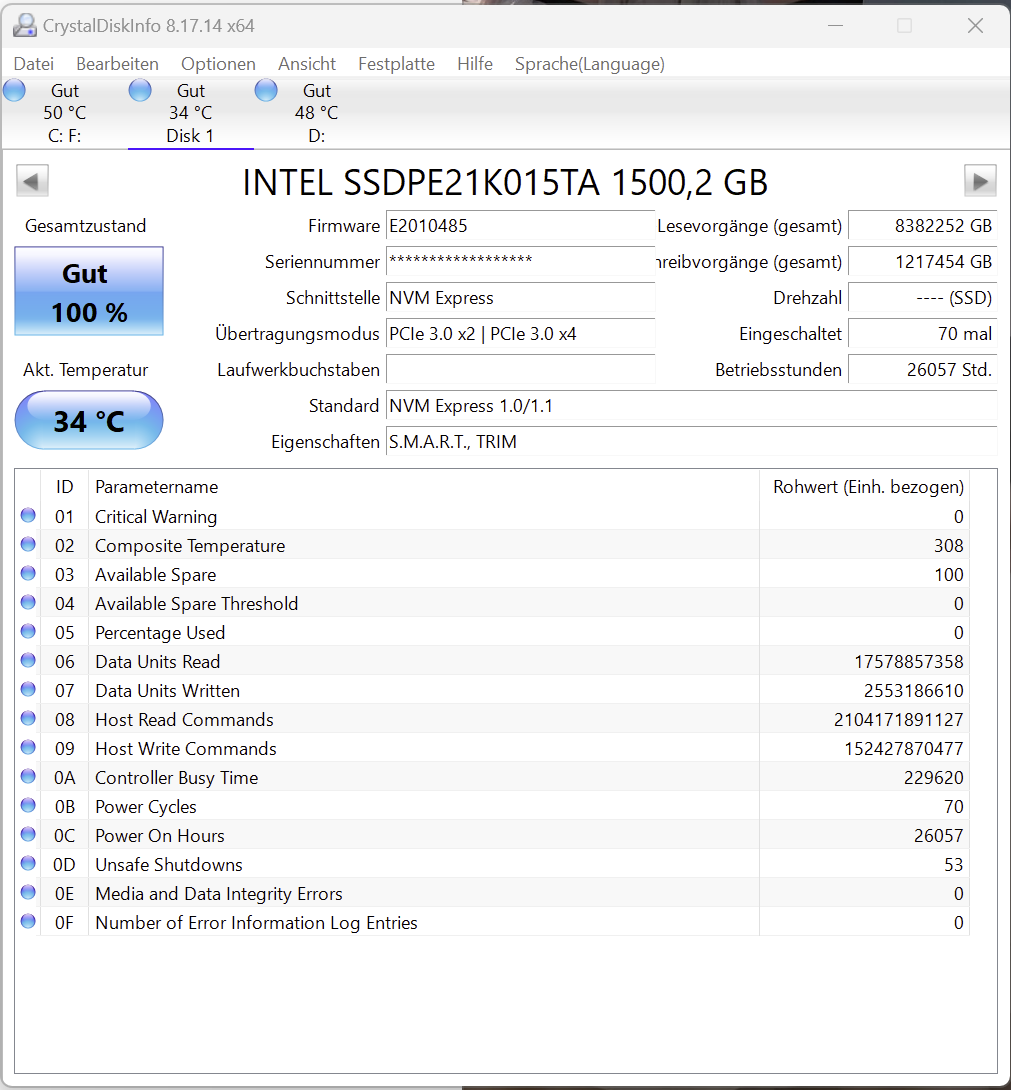The width and height of the screenshot is (1011, 1090).
Task: Click the Gesamtzustand label
Action: (86, 226)
